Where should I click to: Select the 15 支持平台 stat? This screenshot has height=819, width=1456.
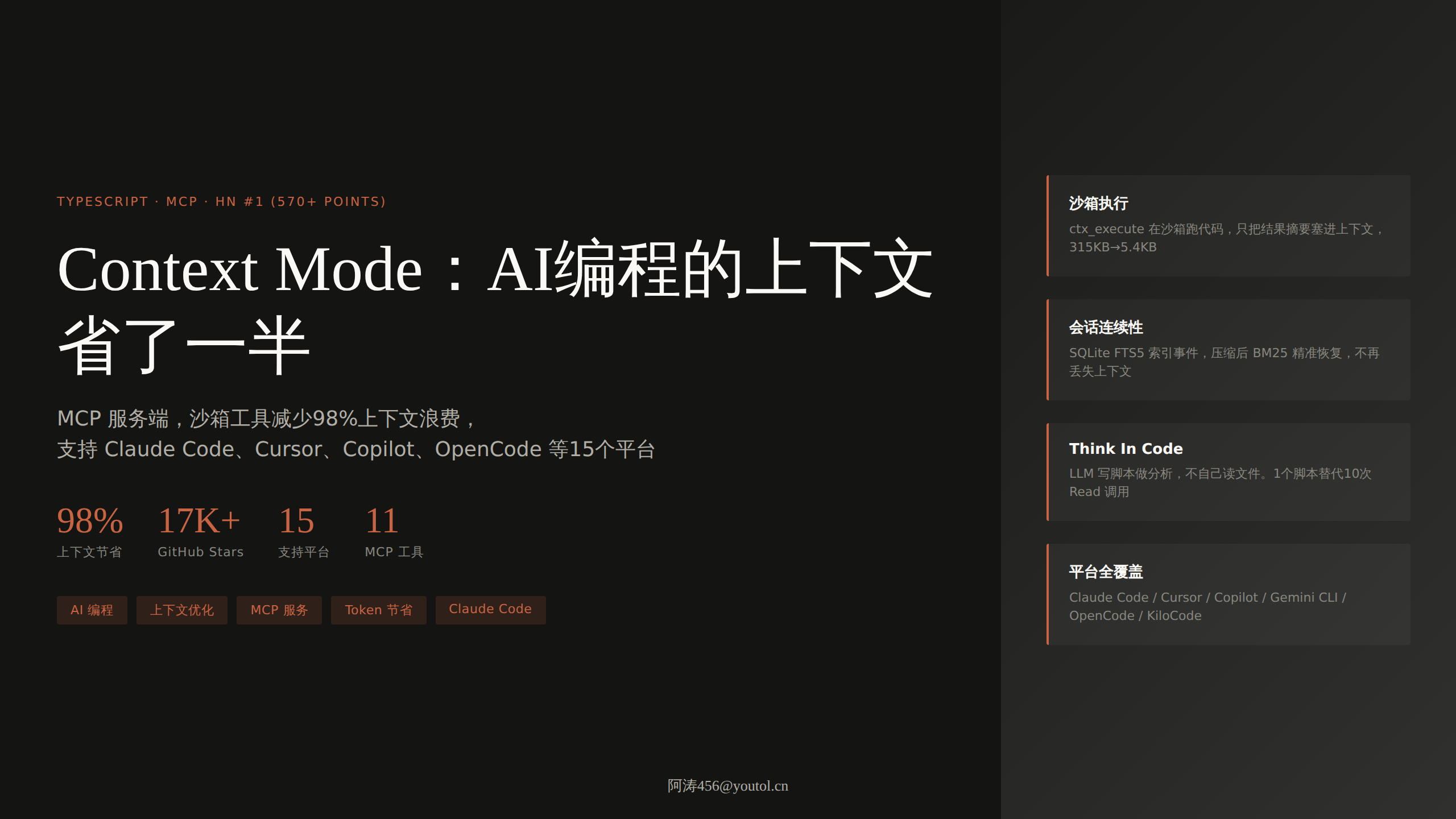(304, 532)
